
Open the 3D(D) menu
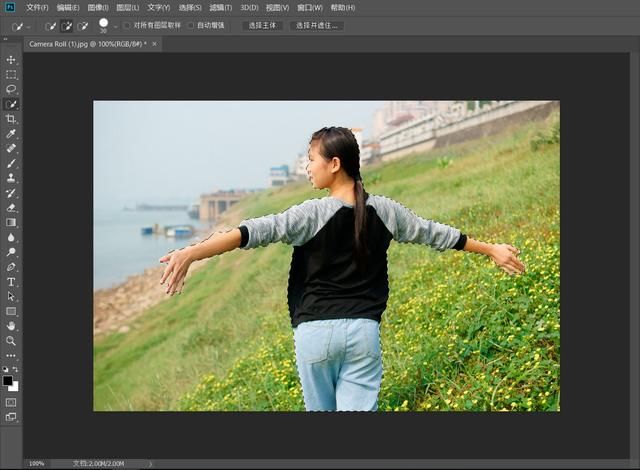pyautogui.click(x=249, y=8)
